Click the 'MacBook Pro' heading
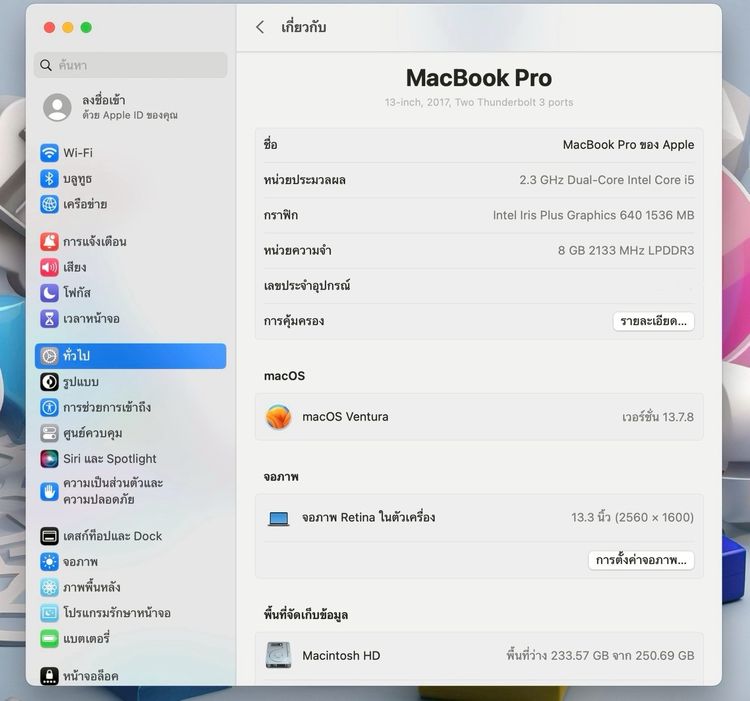 click(x=479, y=78)
